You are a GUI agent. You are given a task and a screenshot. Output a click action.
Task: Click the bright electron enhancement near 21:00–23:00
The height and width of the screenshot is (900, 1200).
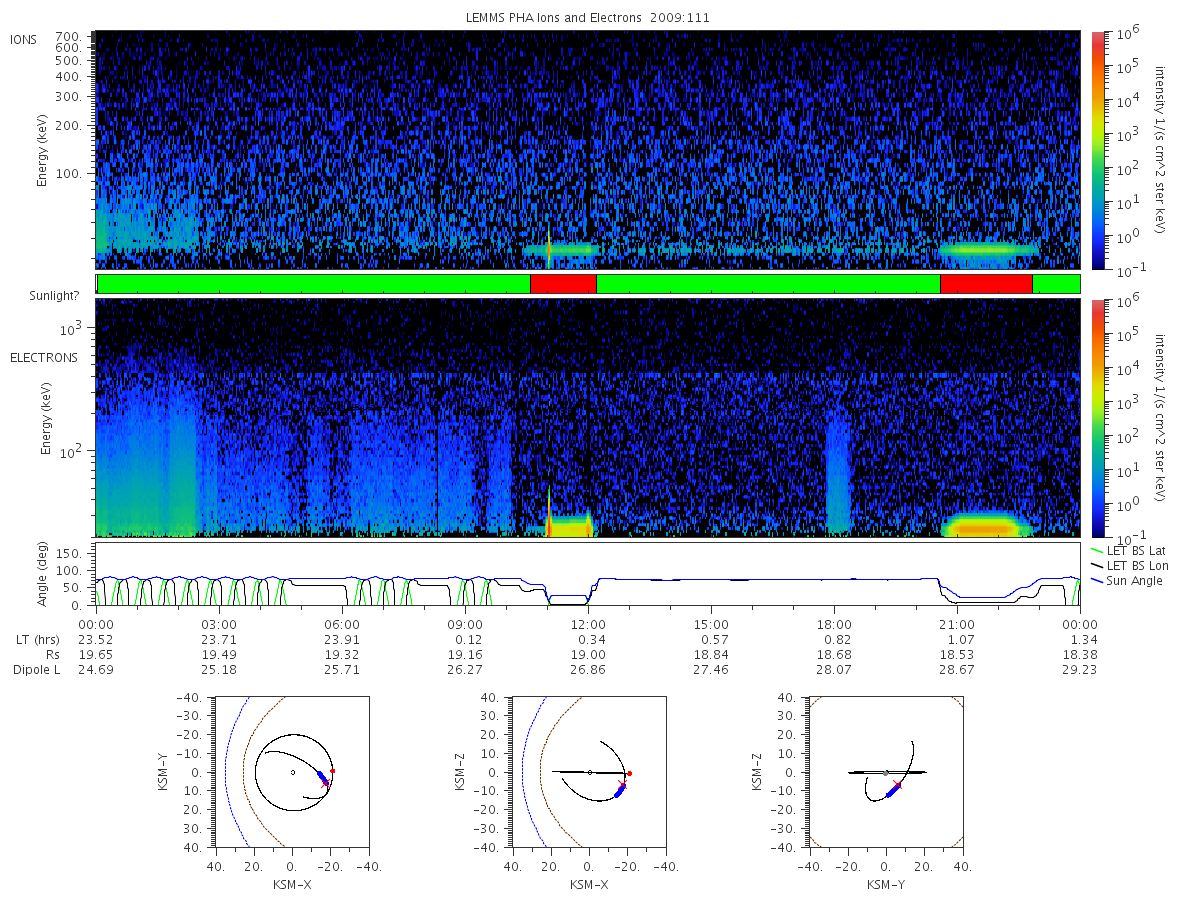(x=988, y=525)
